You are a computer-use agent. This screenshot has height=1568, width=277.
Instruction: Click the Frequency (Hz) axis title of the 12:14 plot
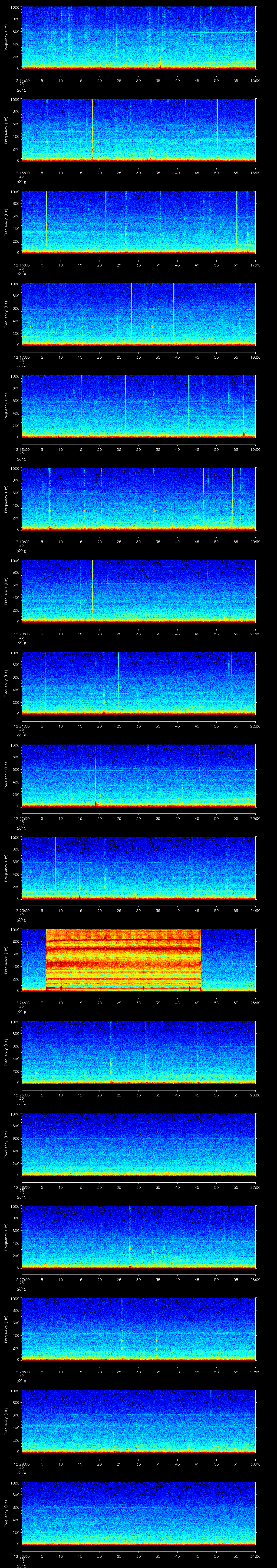(x=6, y=38)
